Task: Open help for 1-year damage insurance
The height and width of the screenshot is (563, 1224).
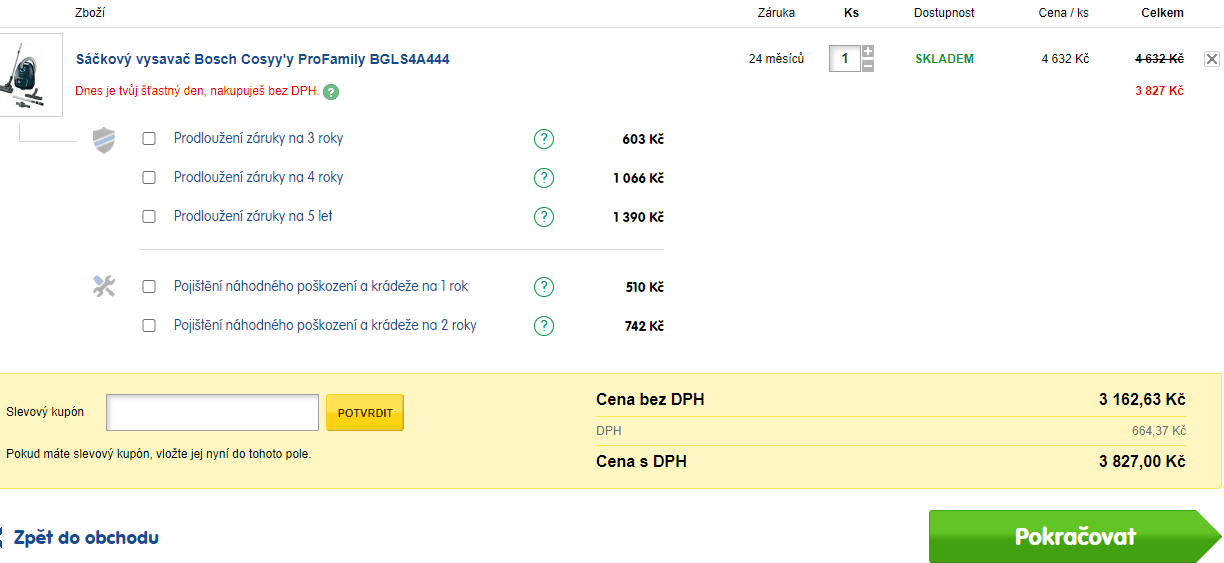Action: (x=544, y=287)
